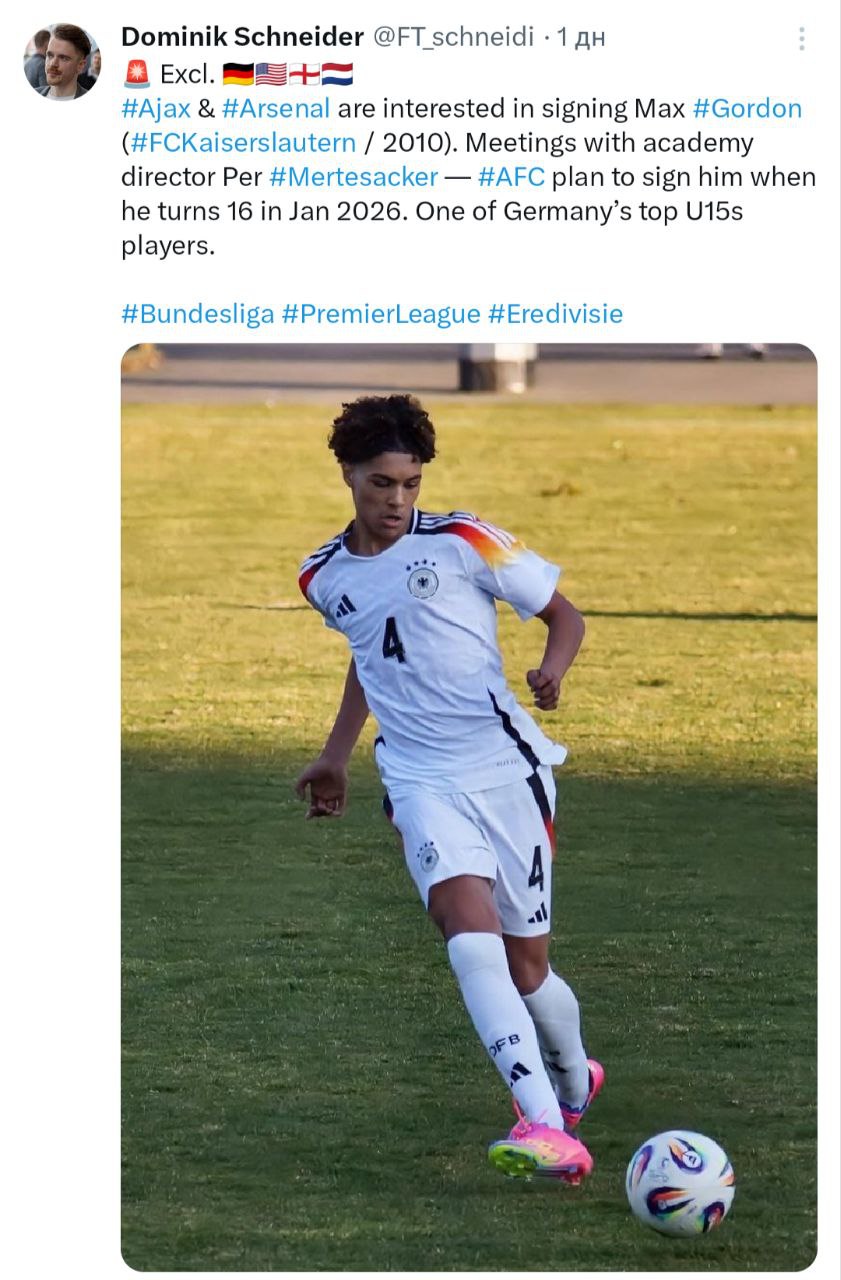This screenshot has height=1280, width=841.
Task: Open the #Bundesliga hashtag
Action: click(198, 314)
